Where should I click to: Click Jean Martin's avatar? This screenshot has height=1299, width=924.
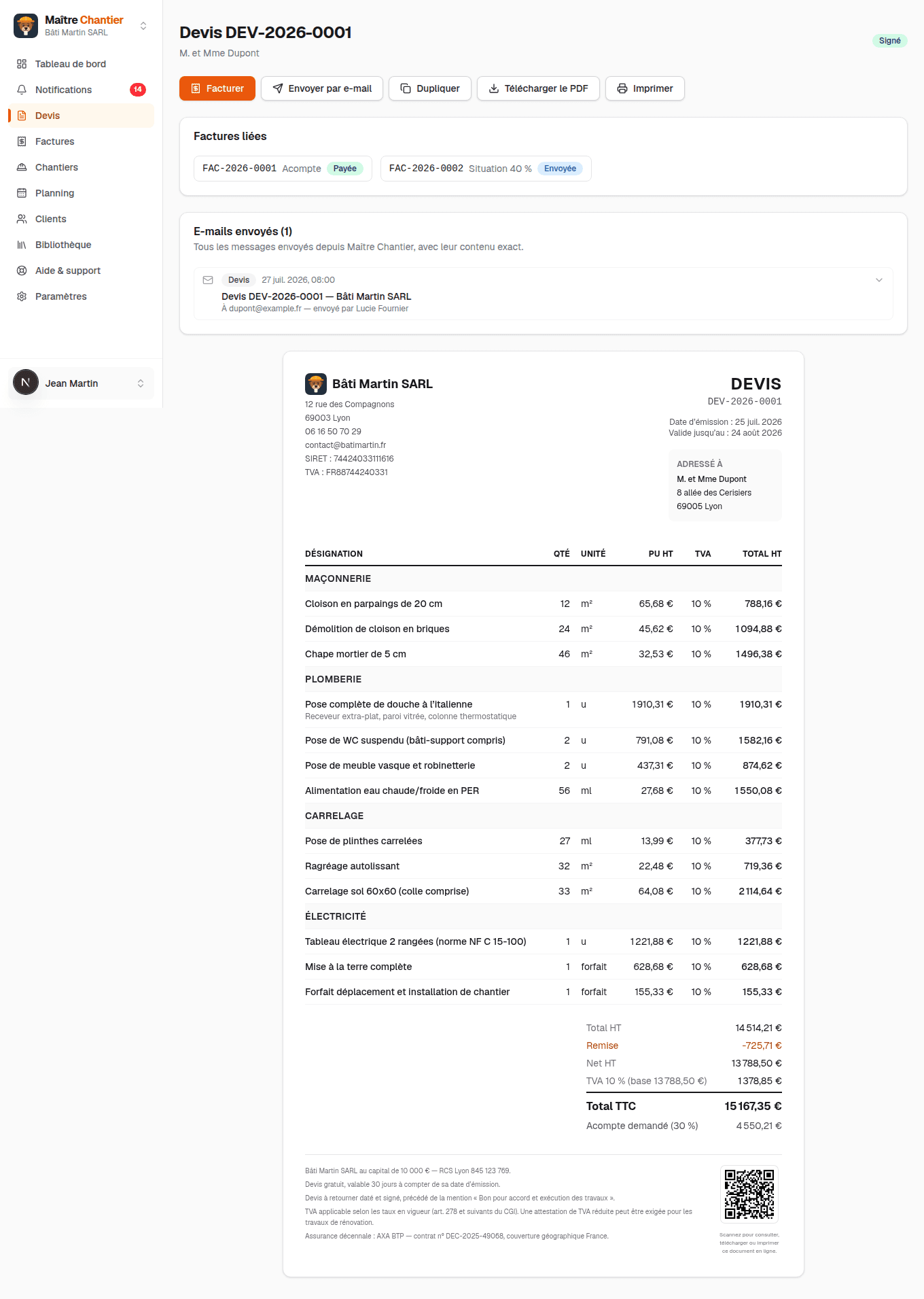coord(26,383)
